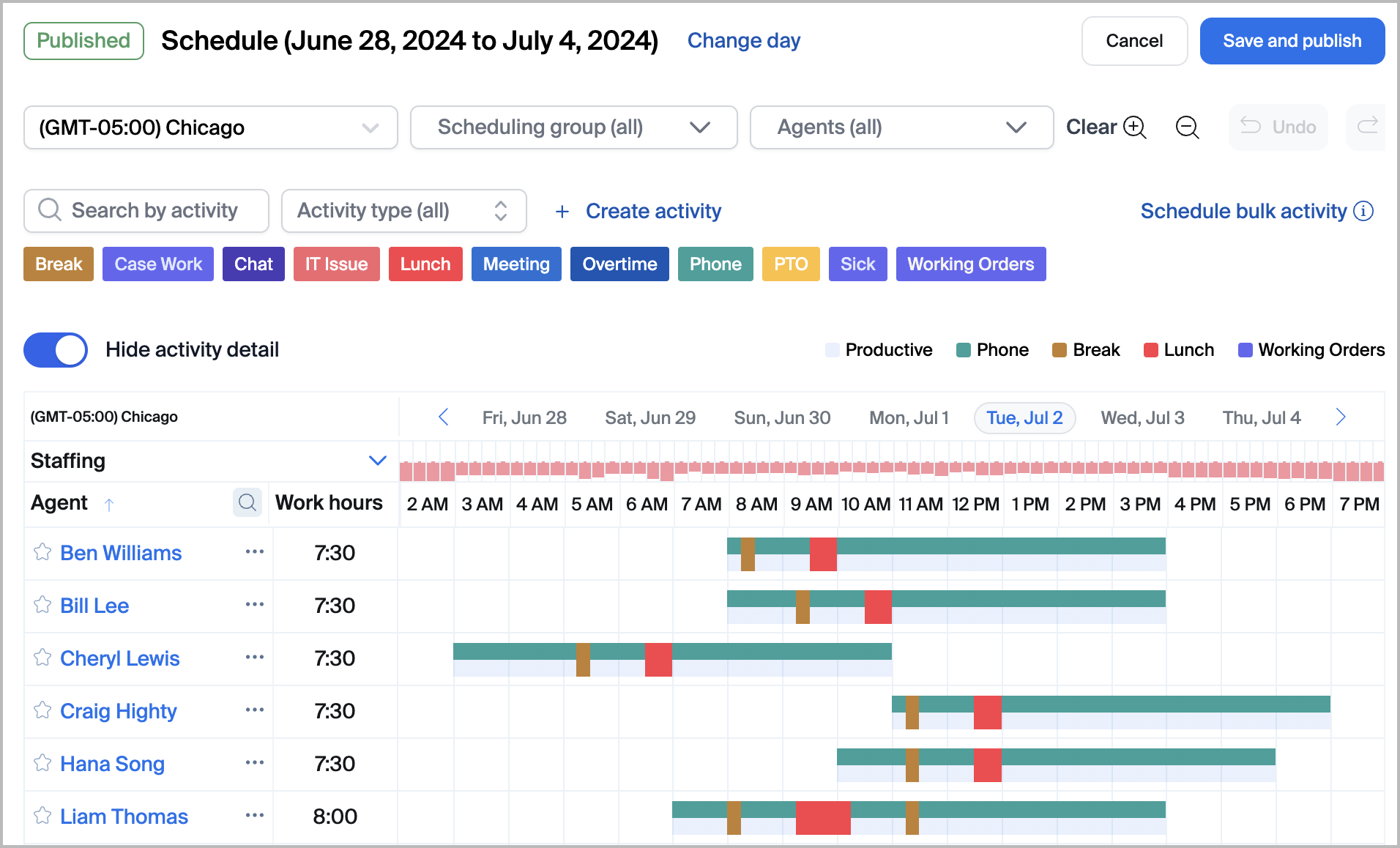The height and width of the screenshot is (848, 1400).
Task: Select the Lunch activity color tag
Action: [x=425, y=264]
